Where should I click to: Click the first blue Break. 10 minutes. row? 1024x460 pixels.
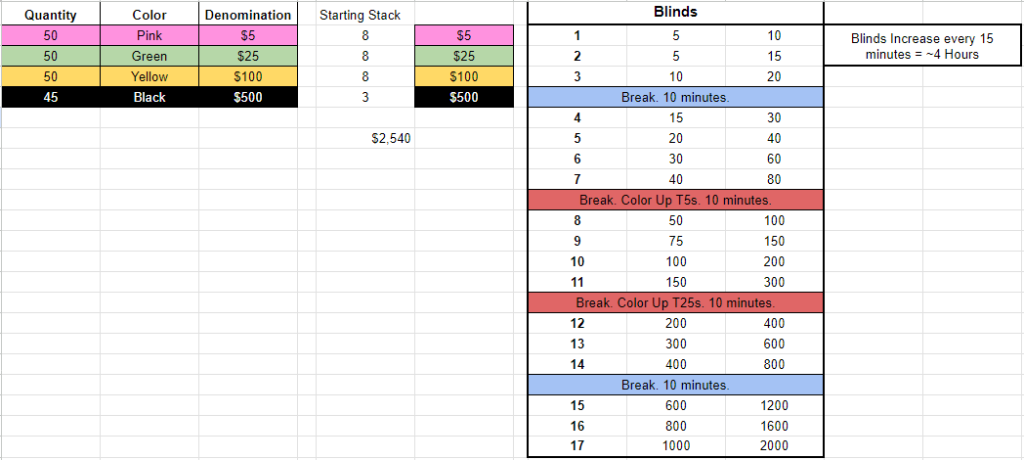point(675,97)
